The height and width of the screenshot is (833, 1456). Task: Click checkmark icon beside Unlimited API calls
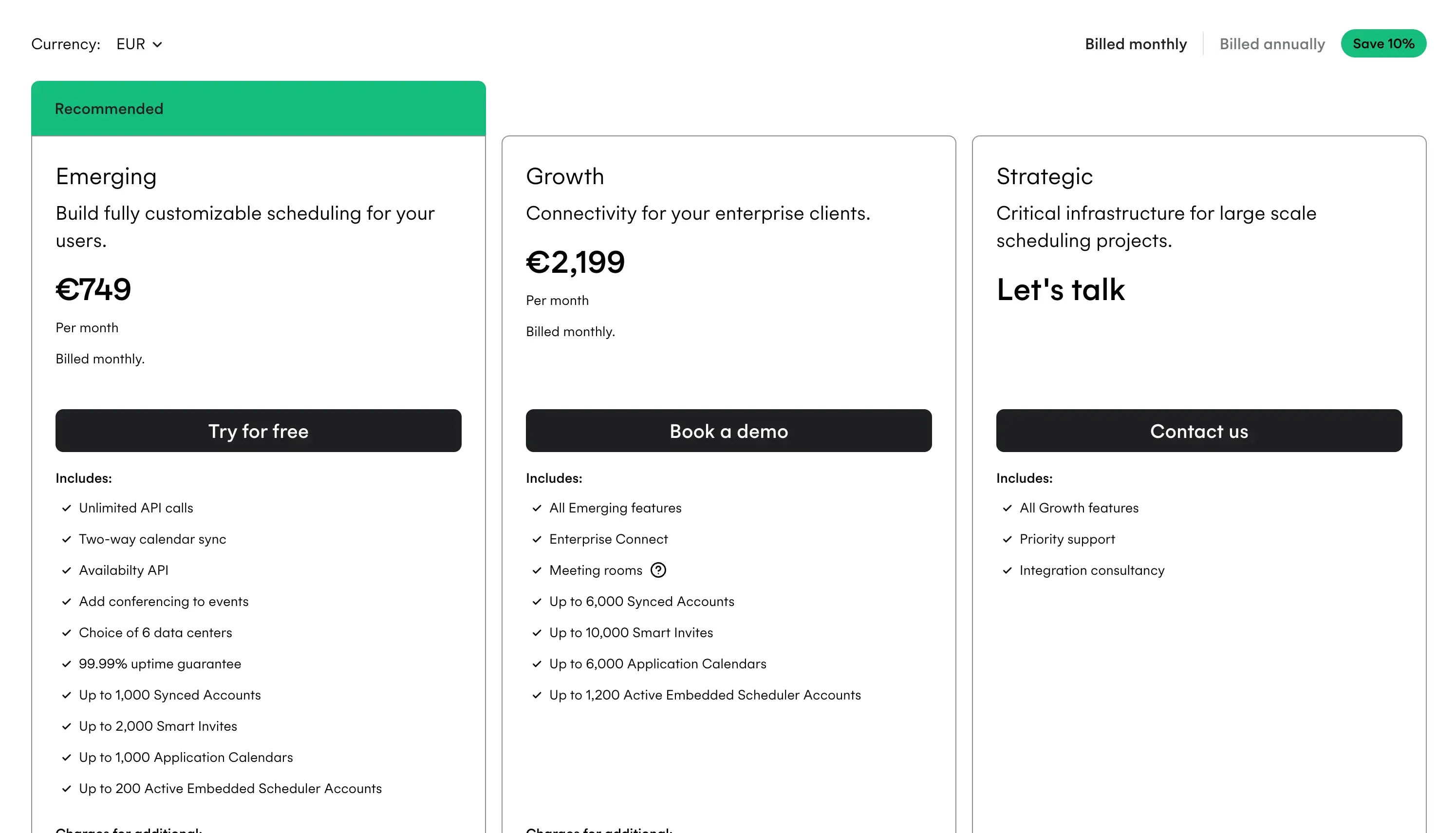[x=67, y=508]
